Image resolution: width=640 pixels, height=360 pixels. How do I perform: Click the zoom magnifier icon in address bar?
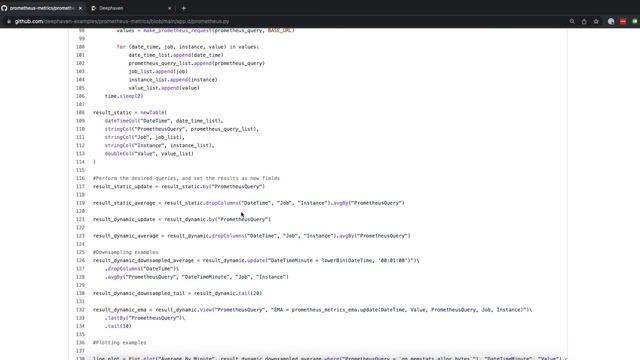572,21
